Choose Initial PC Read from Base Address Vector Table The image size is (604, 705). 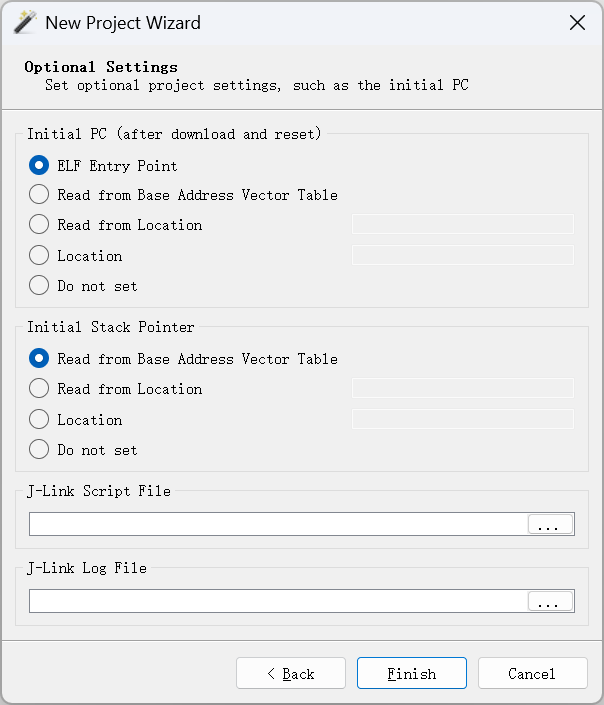pyautogui.click(x=39, y=195)
